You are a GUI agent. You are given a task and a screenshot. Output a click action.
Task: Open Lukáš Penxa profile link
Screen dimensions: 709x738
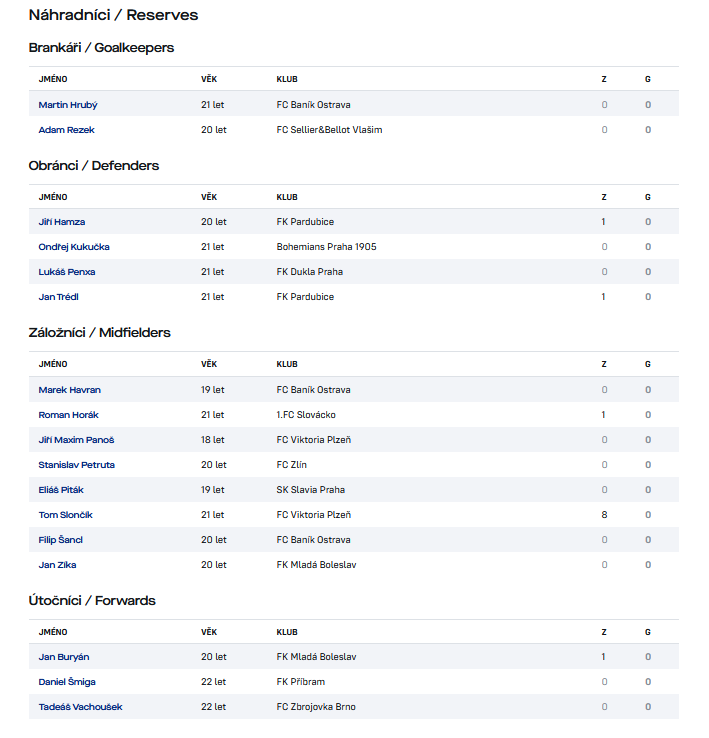click(x=67, y=272)
